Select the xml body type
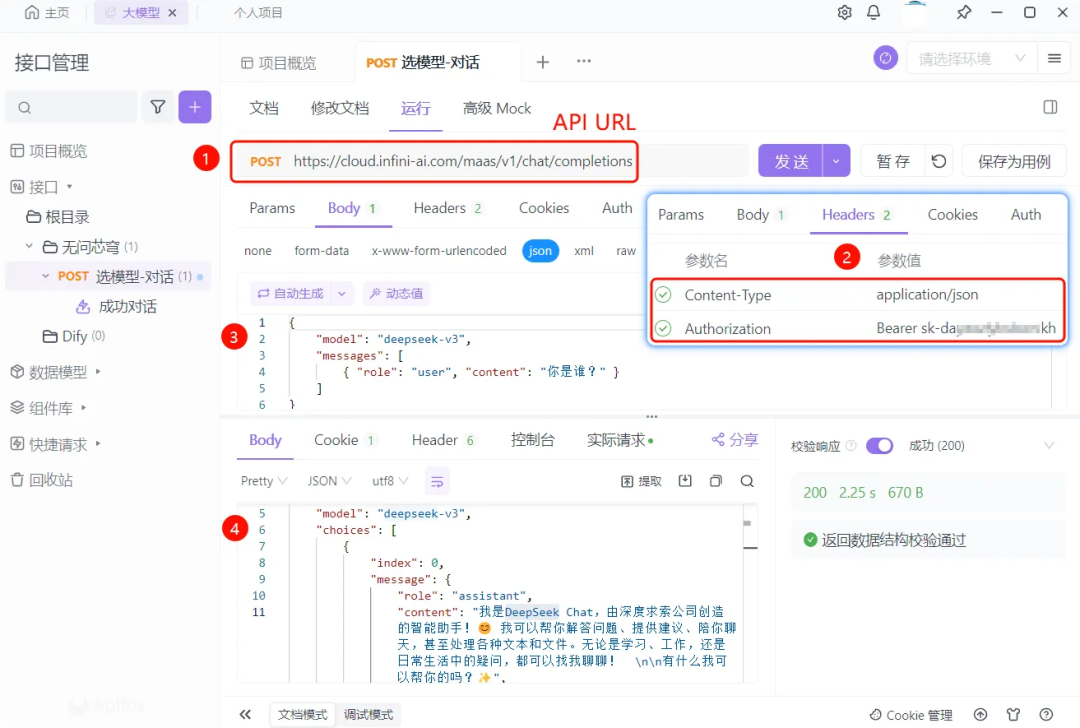Screen dimensions: 1080x728 click(584, 251)
